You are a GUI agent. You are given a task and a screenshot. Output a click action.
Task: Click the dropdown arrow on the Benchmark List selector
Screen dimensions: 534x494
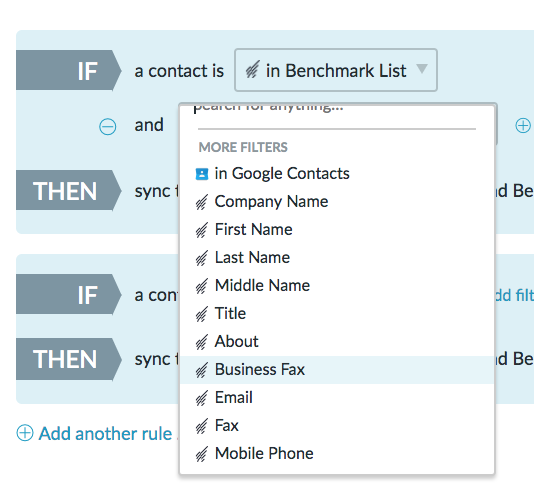point(422,68)
